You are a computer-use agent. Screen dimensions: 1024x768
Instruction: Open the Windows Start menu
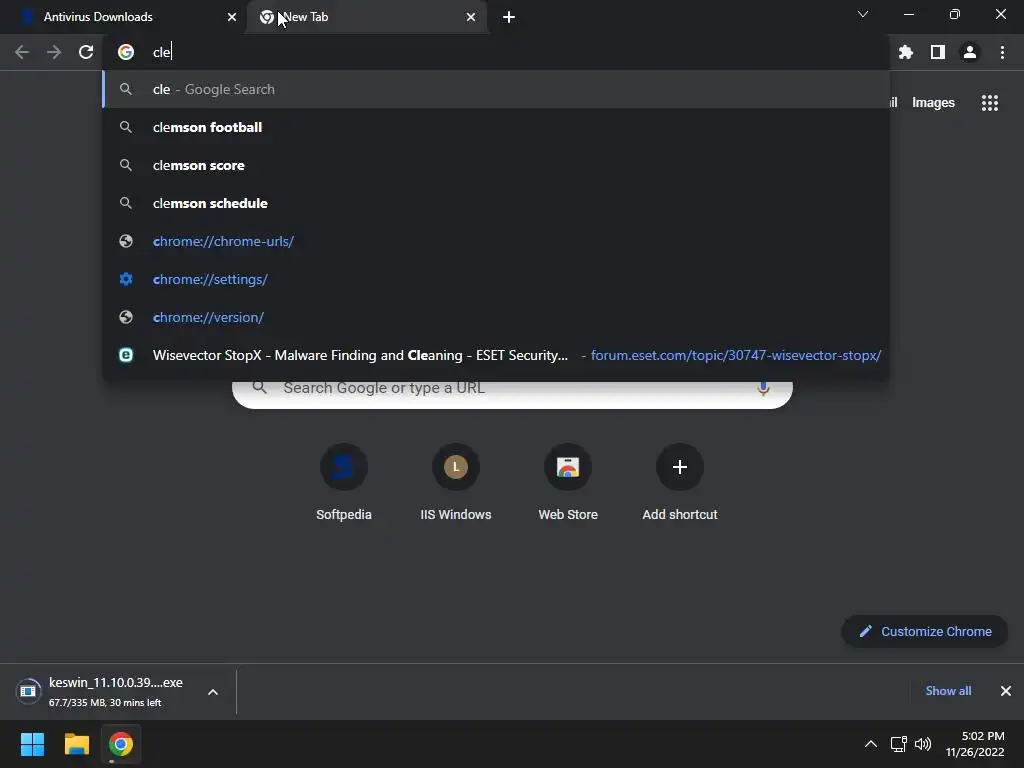click(32, 744)
